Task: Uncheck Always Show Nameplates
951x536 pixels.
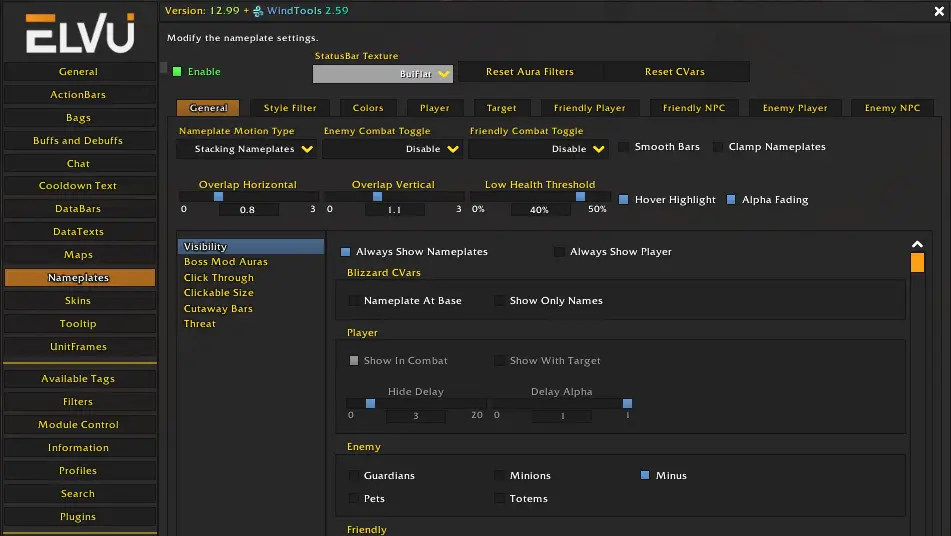Action: pyautogui.click(x=346, y=252)
